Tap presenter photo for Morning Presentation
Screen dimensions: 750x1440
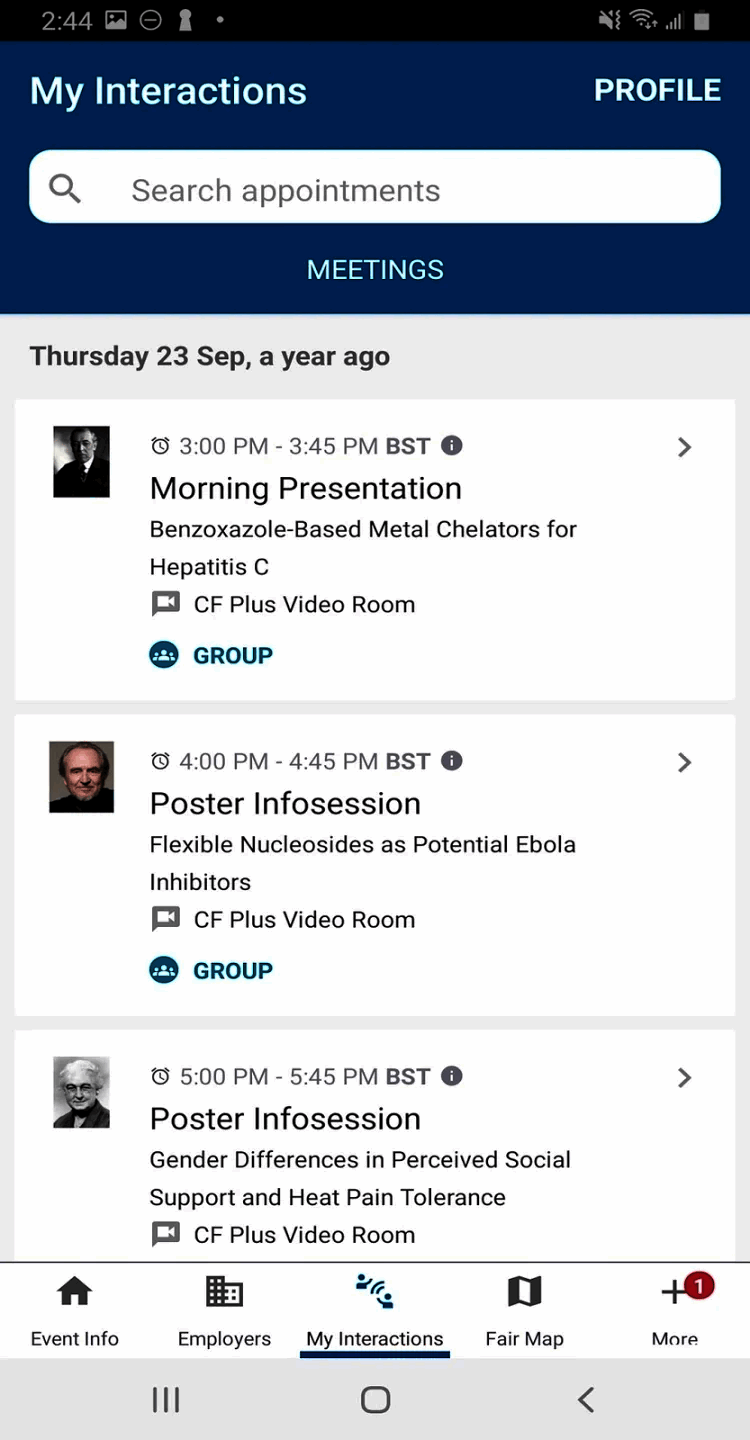pos(81,462)
